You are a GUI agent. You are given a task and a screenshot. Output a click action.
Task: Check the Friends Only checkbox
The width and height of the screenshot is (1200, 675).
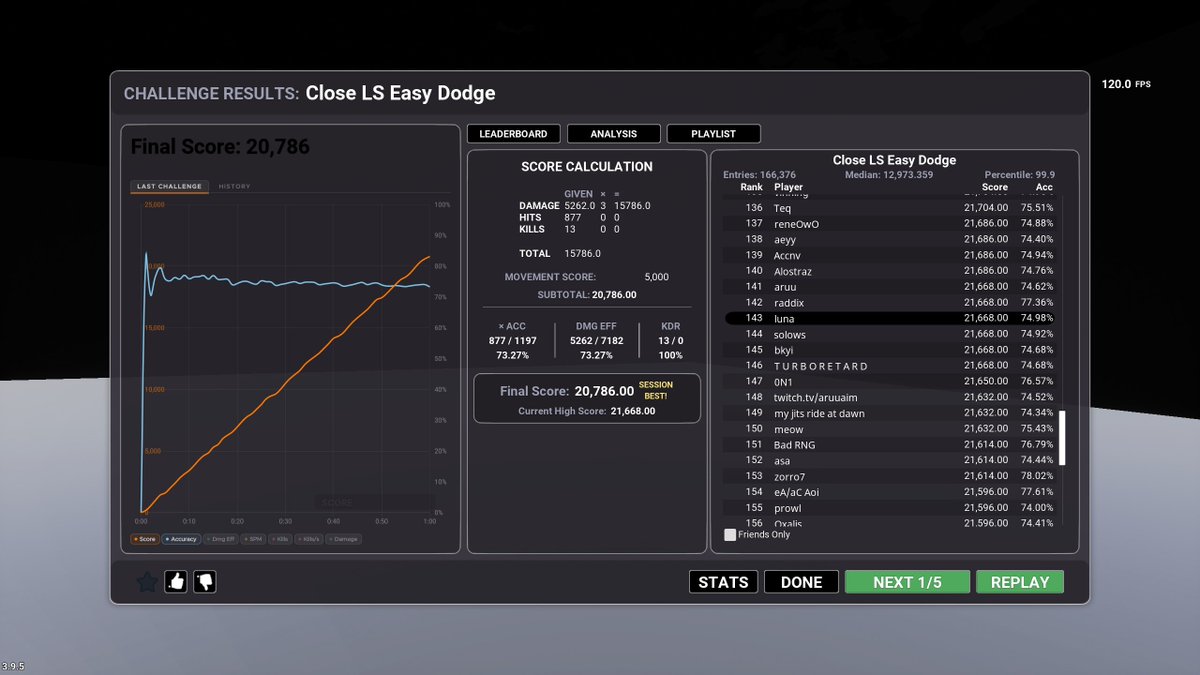(x=730, y=535)
